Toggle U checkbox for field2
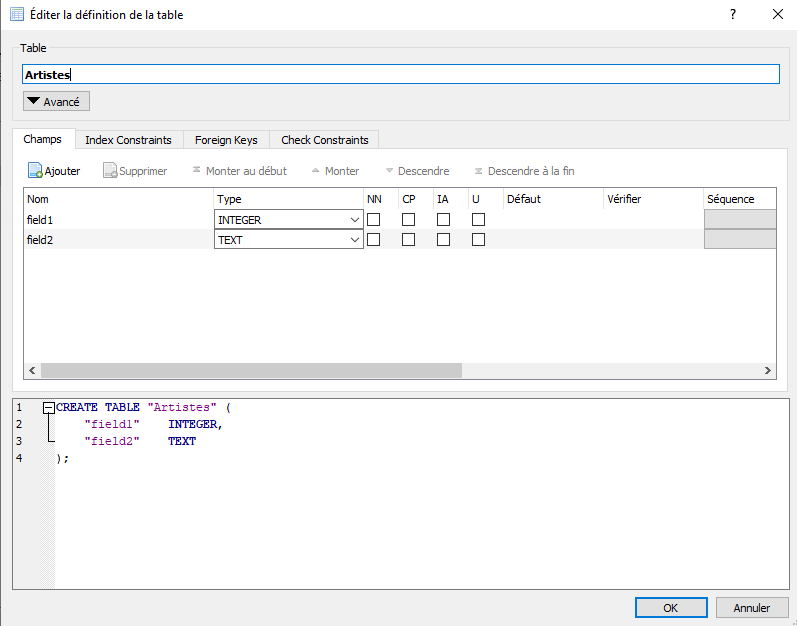797x626 pixels. tap(478, 239)
